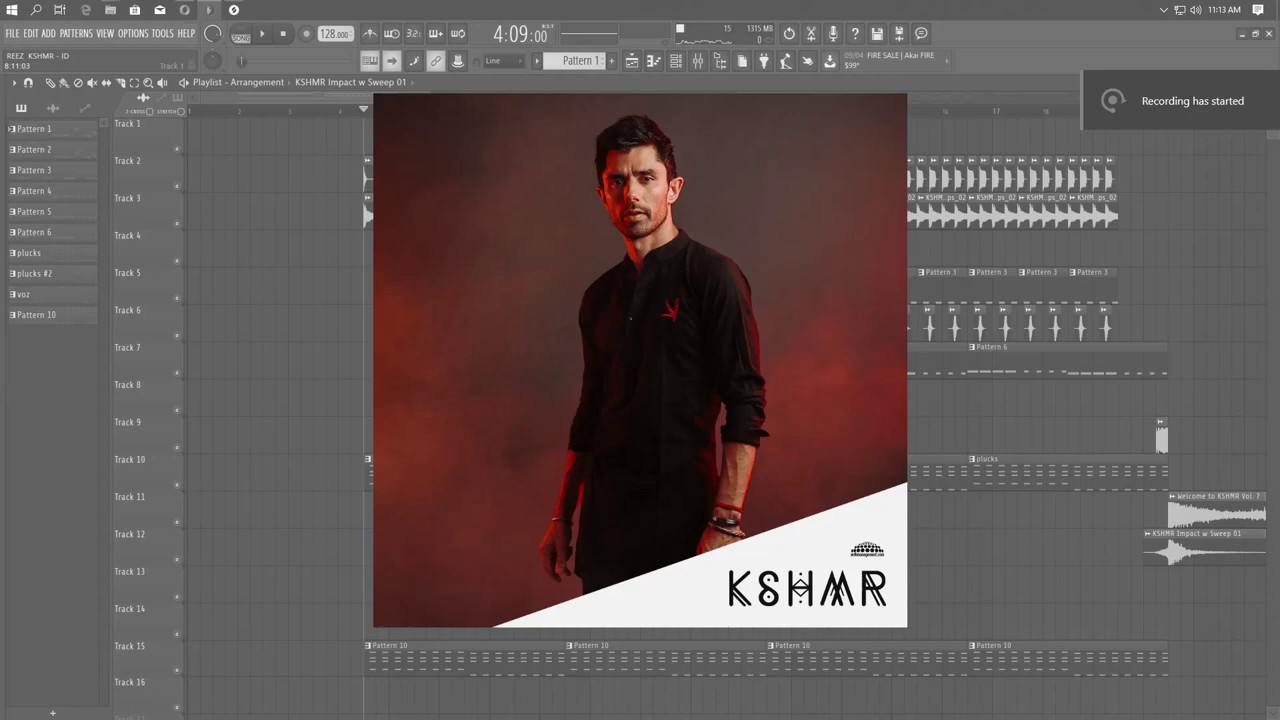Click the project picker pages icon
This screenshot has height=720, width=1280.
pyautogui.click(x=742, y=62)
